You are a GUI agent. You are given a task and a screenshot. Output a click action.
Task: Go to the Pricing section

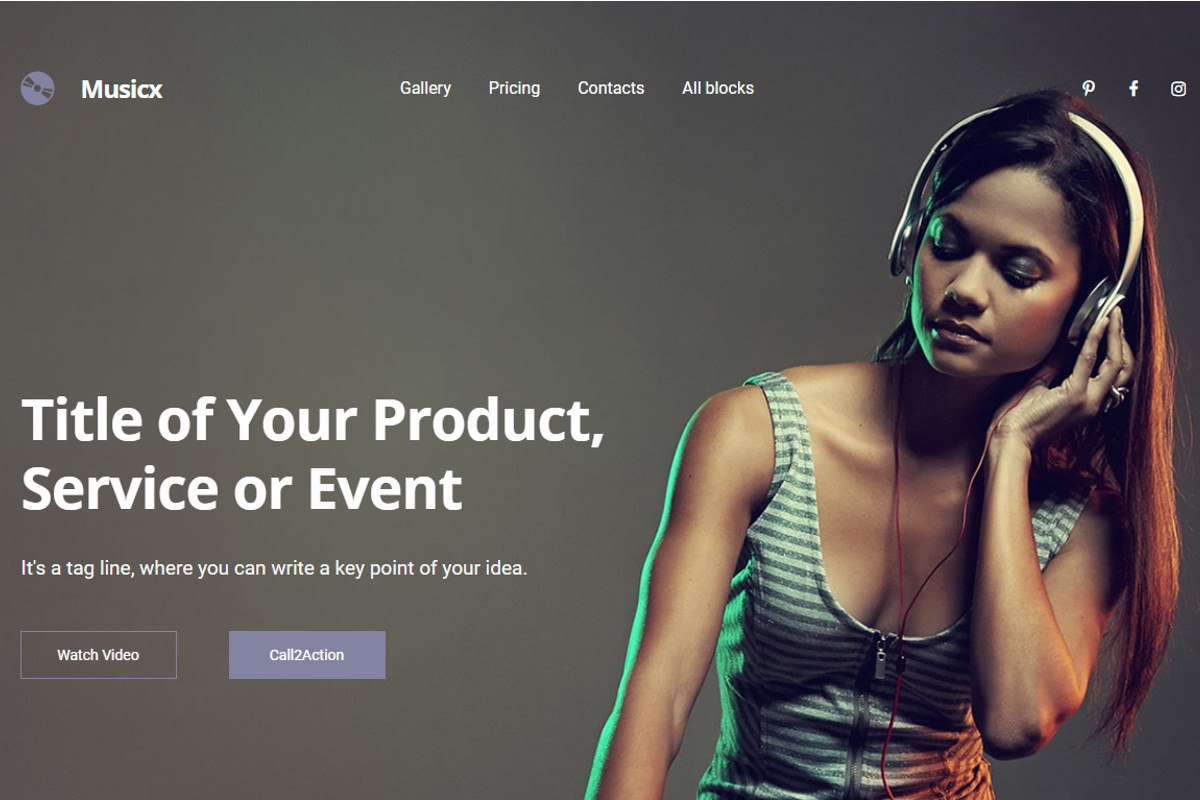[514, 88]
